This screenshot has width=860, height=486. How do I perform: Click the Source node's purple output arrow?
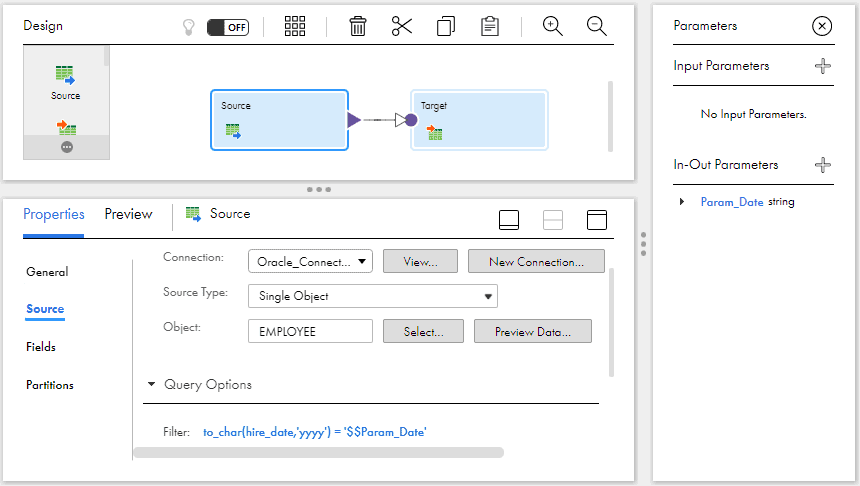click(354, 120)
